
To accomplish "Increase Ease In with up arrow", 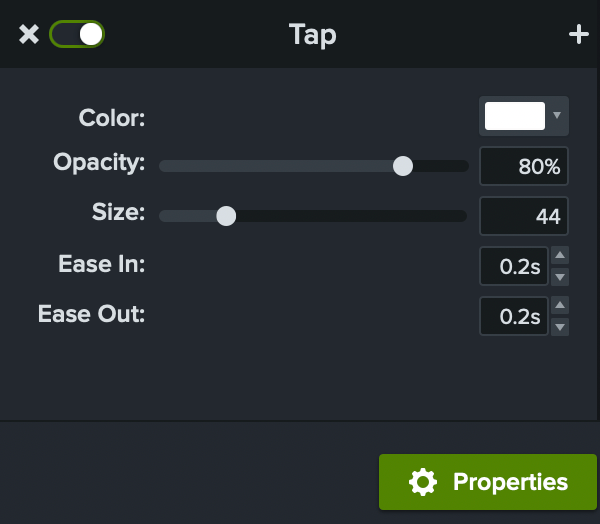I will (x=560, y=256).
